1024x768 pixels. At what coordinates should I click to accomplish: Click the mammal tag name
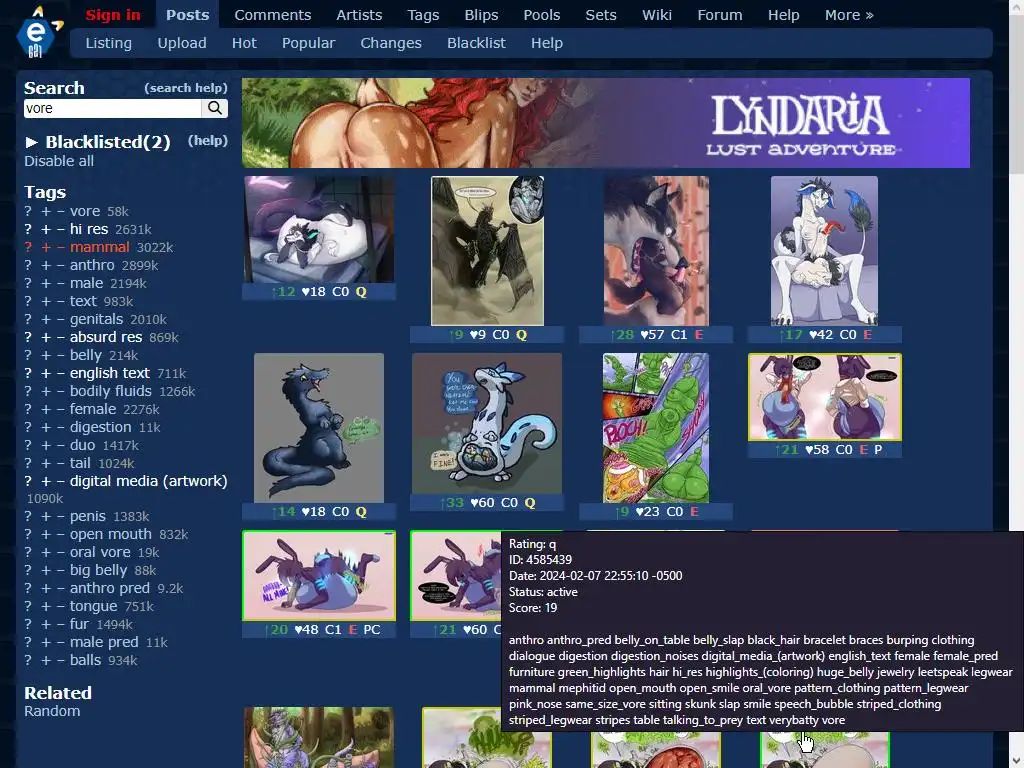[x=99, y=248]
